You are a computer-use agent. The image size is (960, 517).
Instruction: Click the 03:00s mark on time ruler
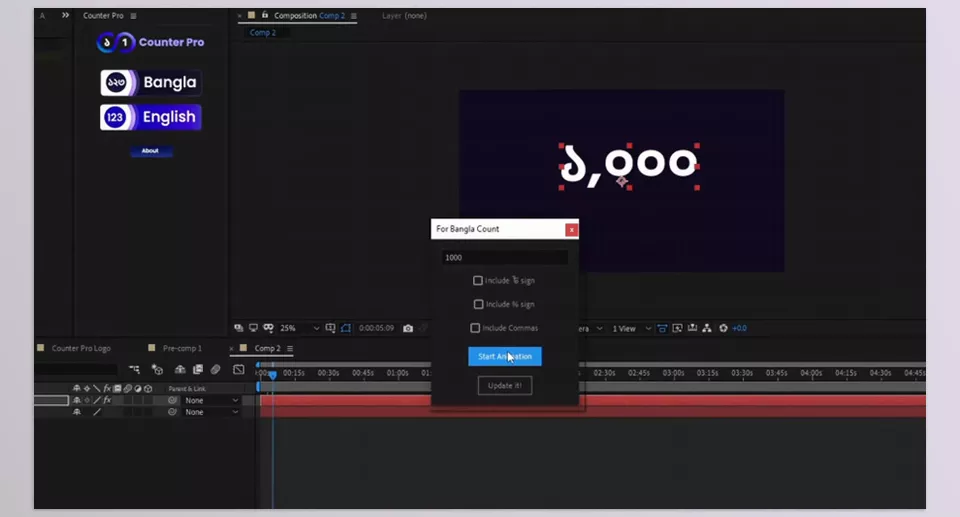pyautogui.click(x=673, y=372)
